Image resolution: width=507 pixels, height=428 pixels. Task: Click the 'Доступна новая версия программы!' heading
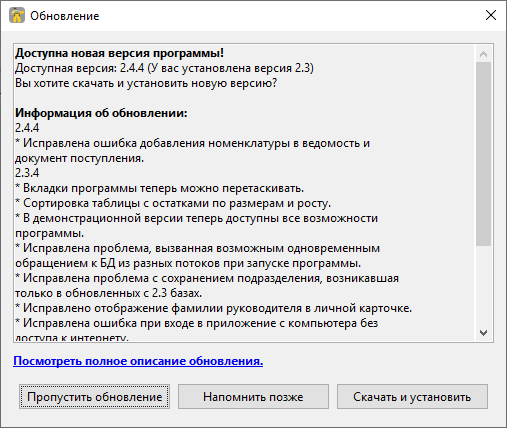point(120,53)
